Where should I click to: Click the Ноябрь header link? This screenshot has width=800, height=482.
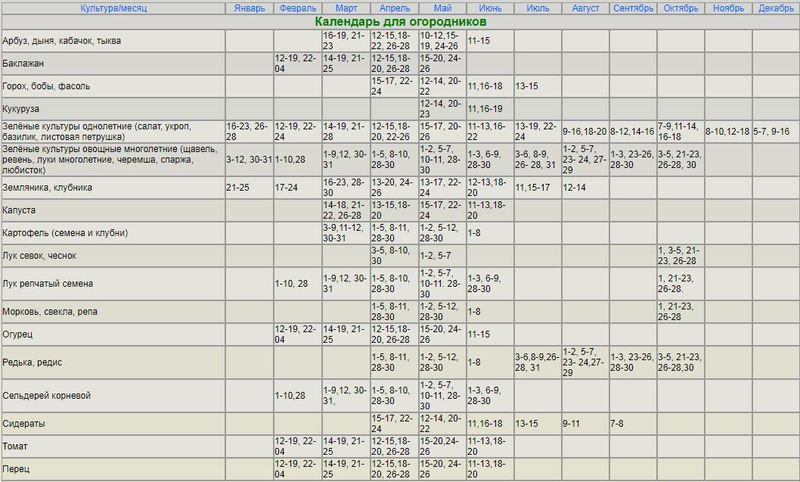(727, 7)
